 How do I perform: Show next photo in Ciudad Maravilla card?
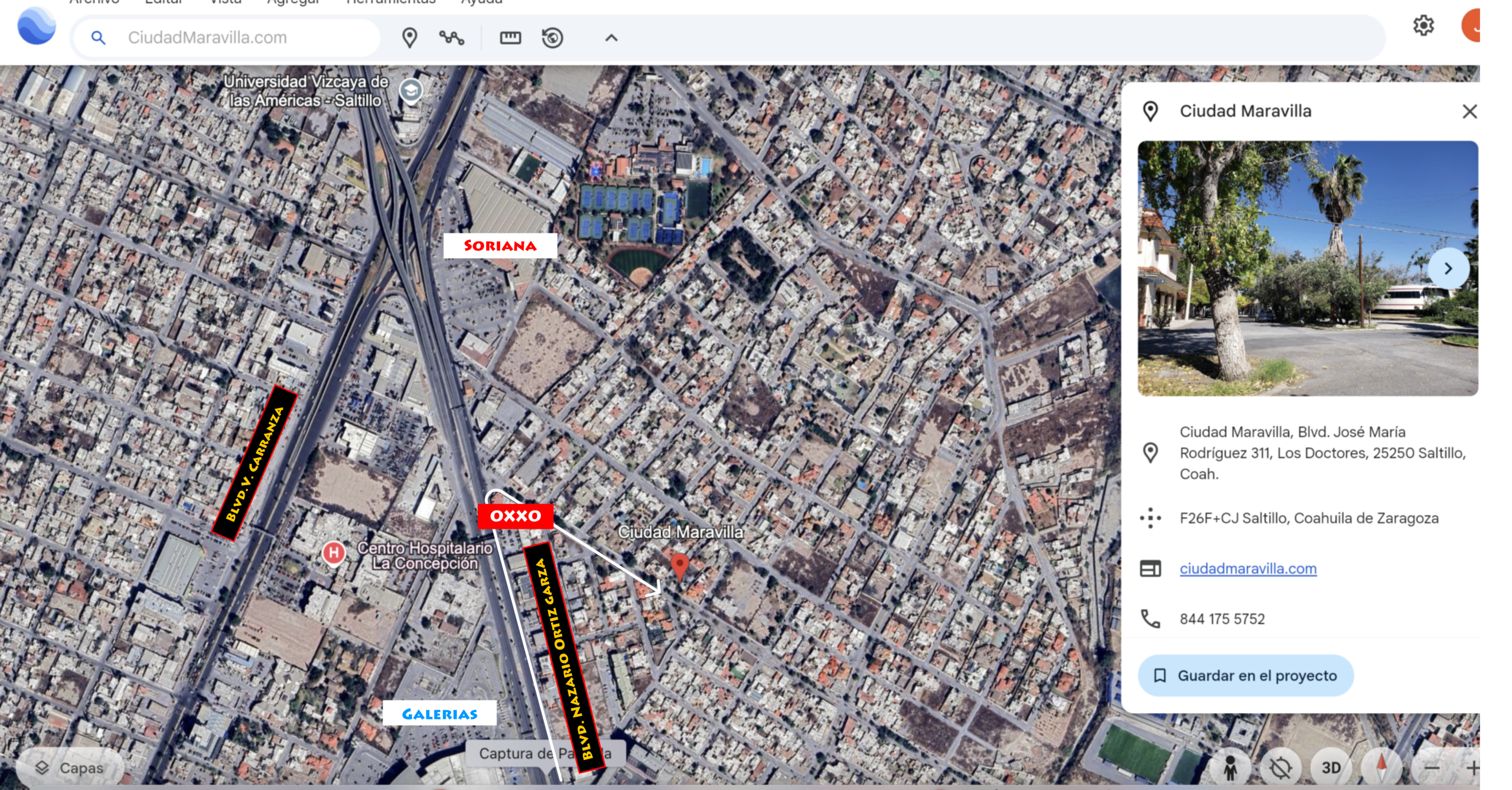(x=1448, y=268)
